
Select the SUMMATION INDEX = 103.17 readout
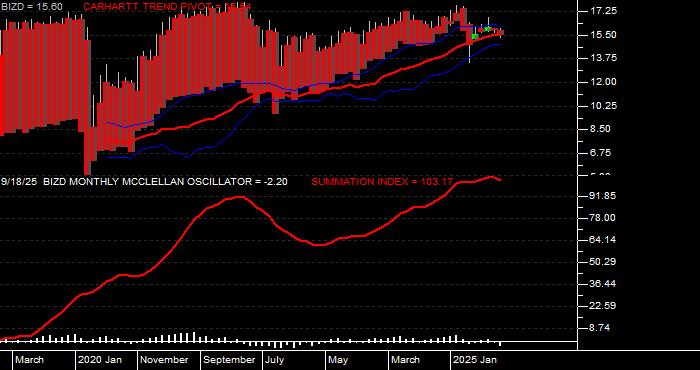pos(382,182)
